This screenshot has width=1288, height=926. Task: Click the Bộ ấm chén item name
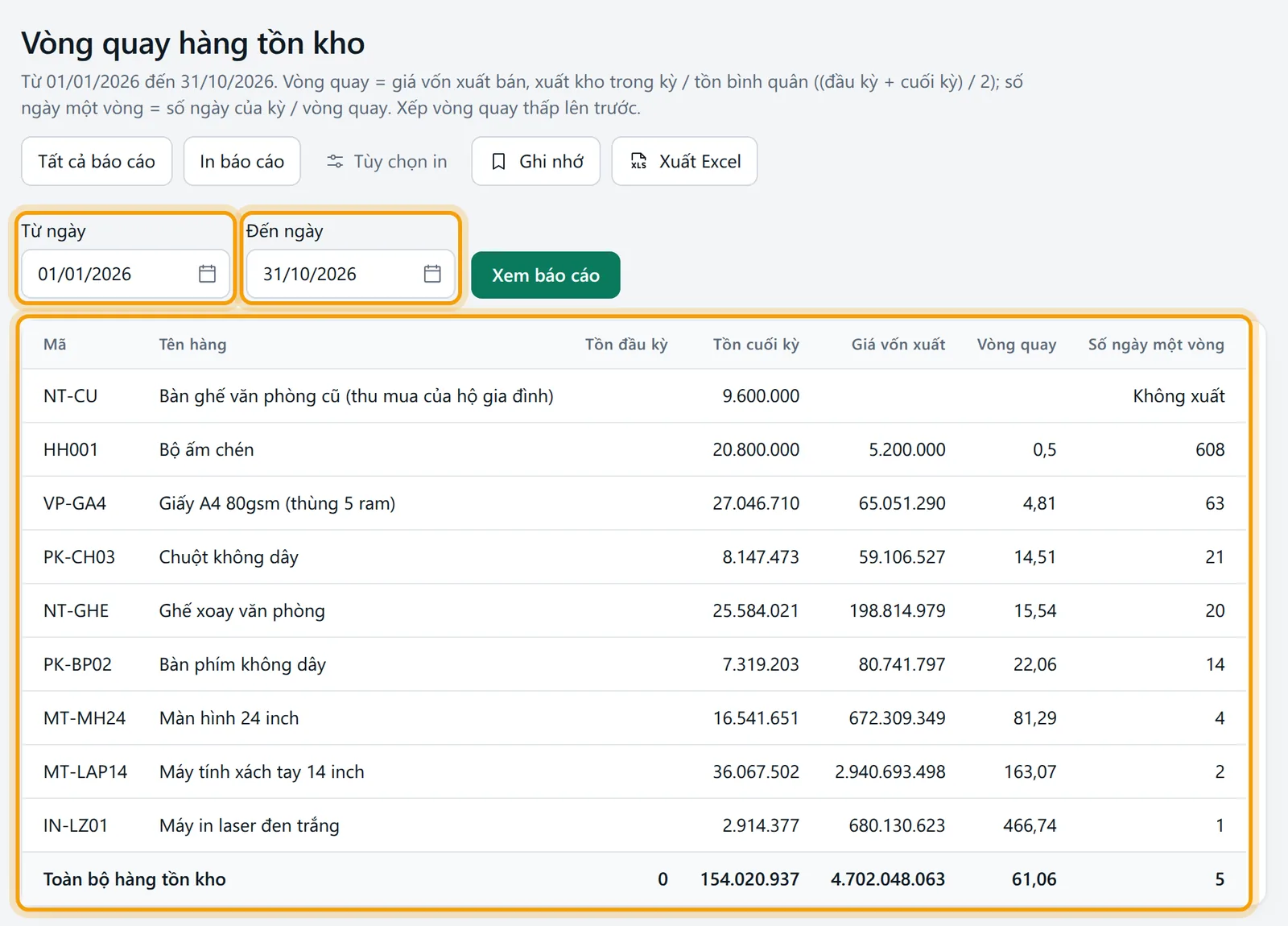click(x=206, y=449)
